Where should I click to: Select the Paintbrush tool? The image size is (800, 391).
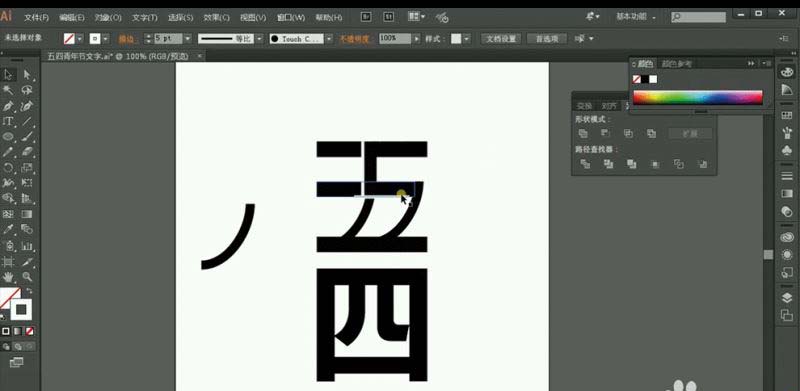click(27, 137)
